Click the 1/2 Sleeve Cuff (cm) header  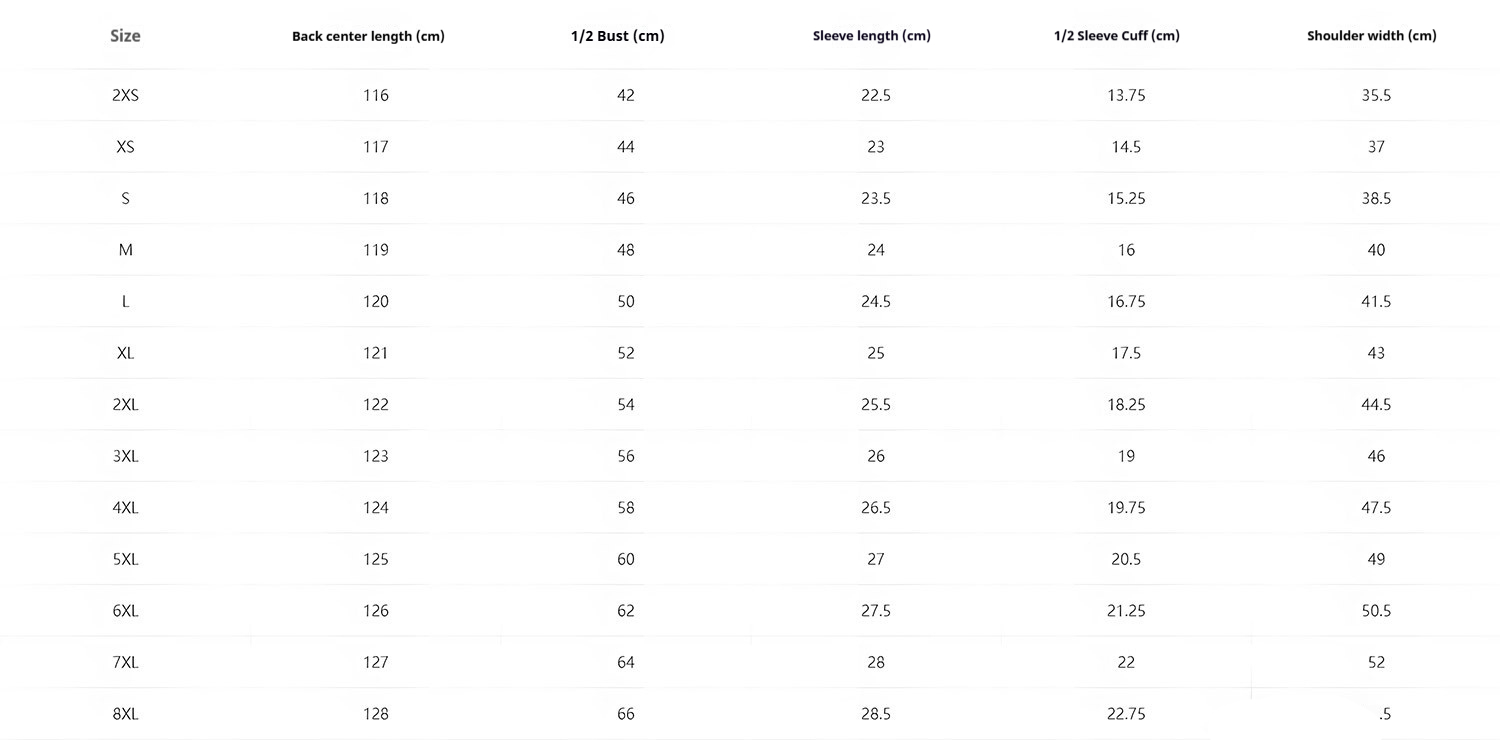pos(1116,36)
